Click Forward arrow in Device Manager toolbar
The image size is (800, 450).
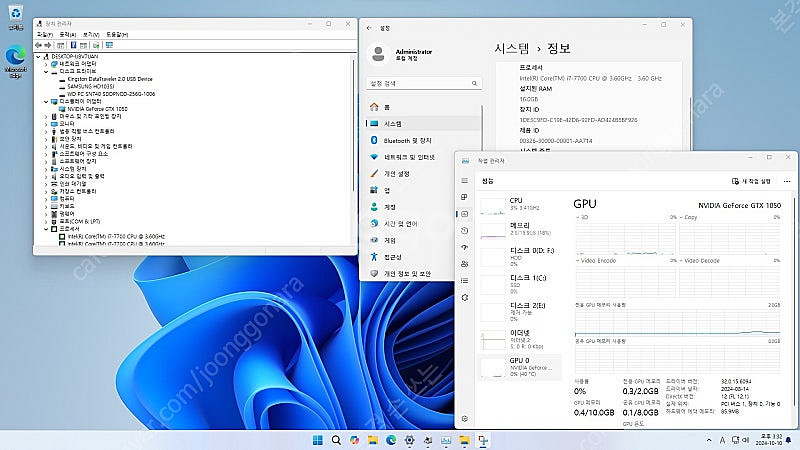[x=48, y=45]
